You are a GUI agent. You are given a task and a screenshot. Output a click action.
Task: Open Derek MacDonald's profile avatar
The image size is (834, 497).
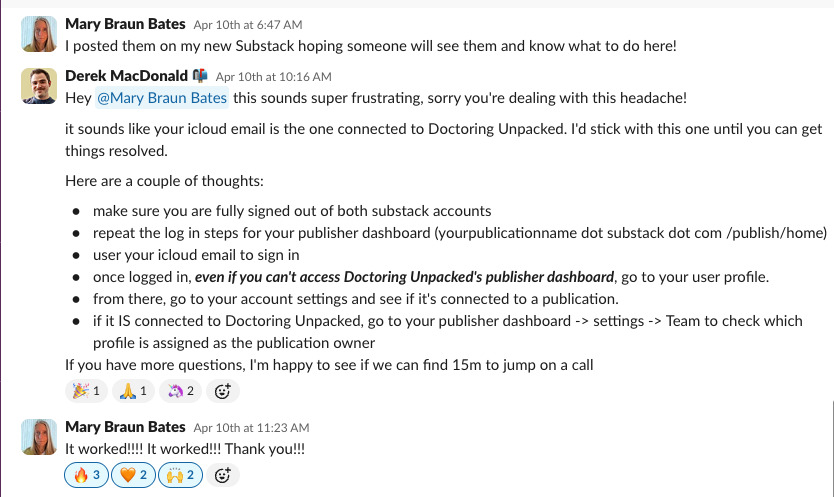[x=39, y=86]
